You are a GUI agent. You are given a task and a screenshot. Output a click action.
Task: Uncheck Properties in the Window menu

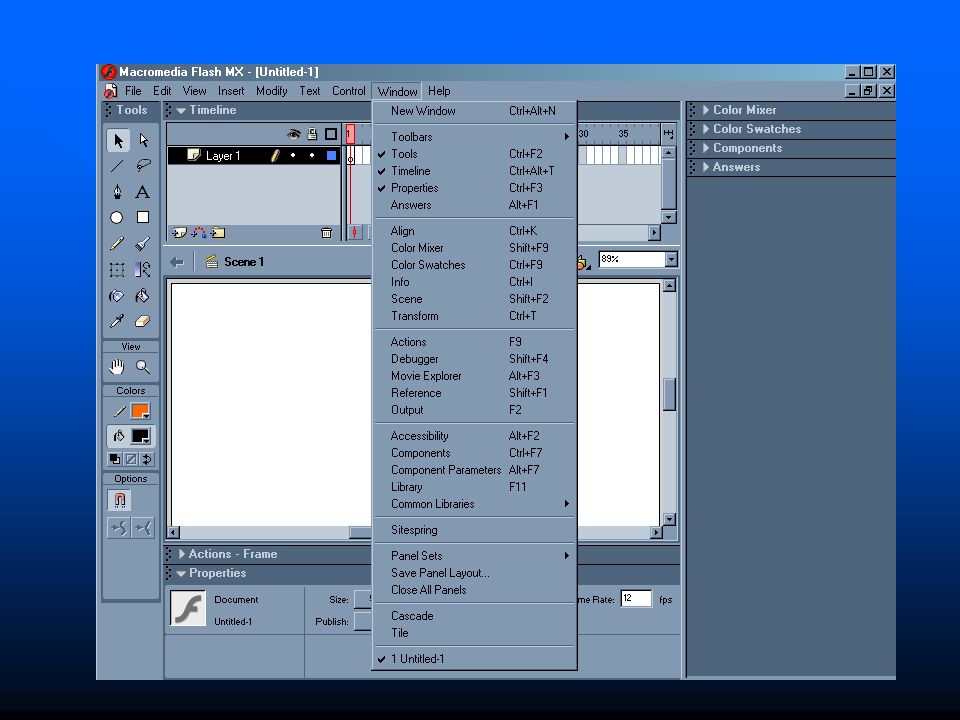(474, 188)
